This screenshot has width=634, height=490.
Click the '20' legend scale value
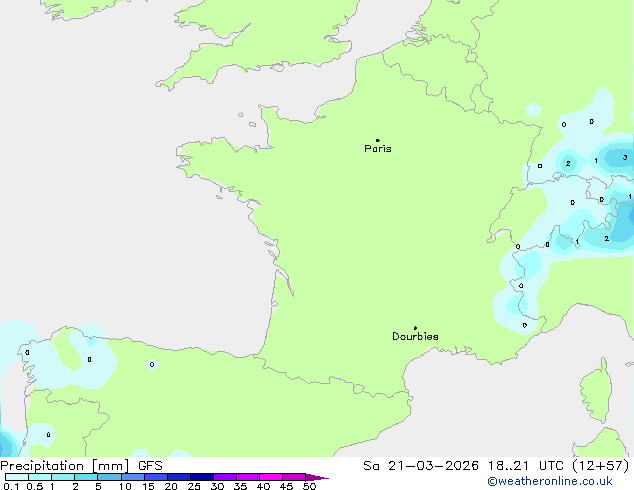[x=171, y=486]
